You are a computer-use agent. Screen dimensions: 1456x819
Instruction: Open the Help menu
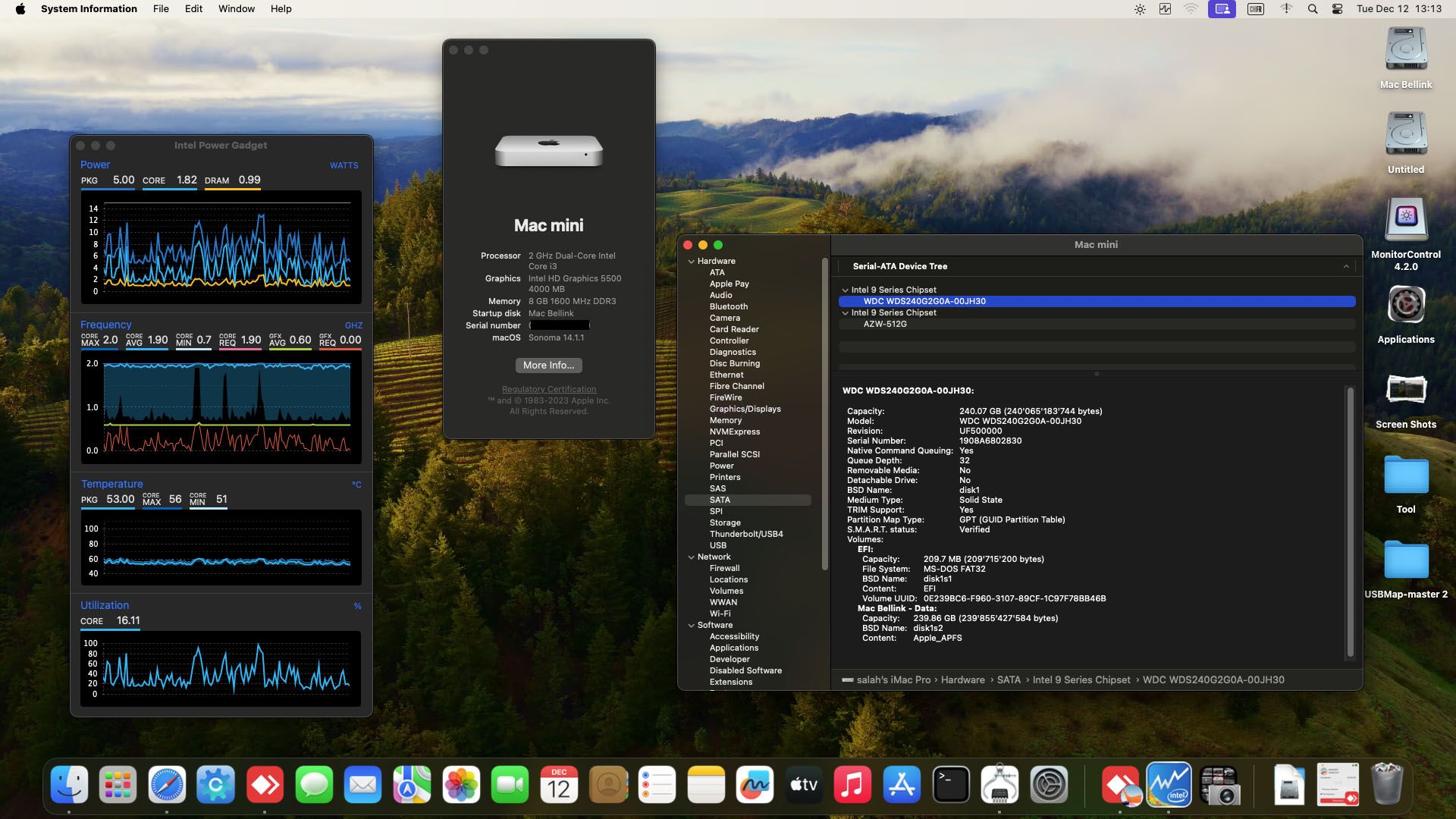tap(281, 9)
